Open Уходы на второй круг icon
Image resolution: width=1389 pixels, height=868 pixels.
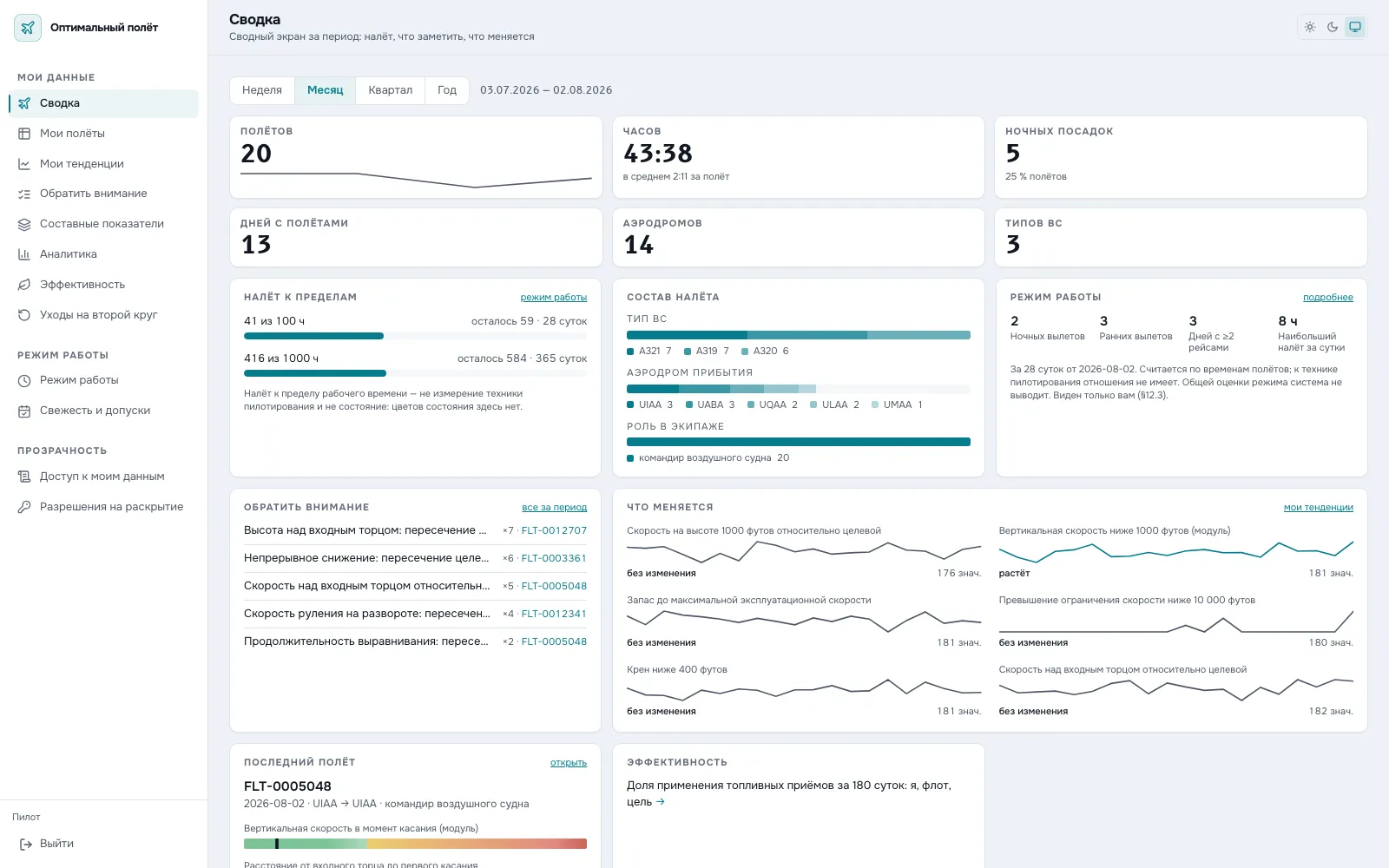click(x=24, y=315)
